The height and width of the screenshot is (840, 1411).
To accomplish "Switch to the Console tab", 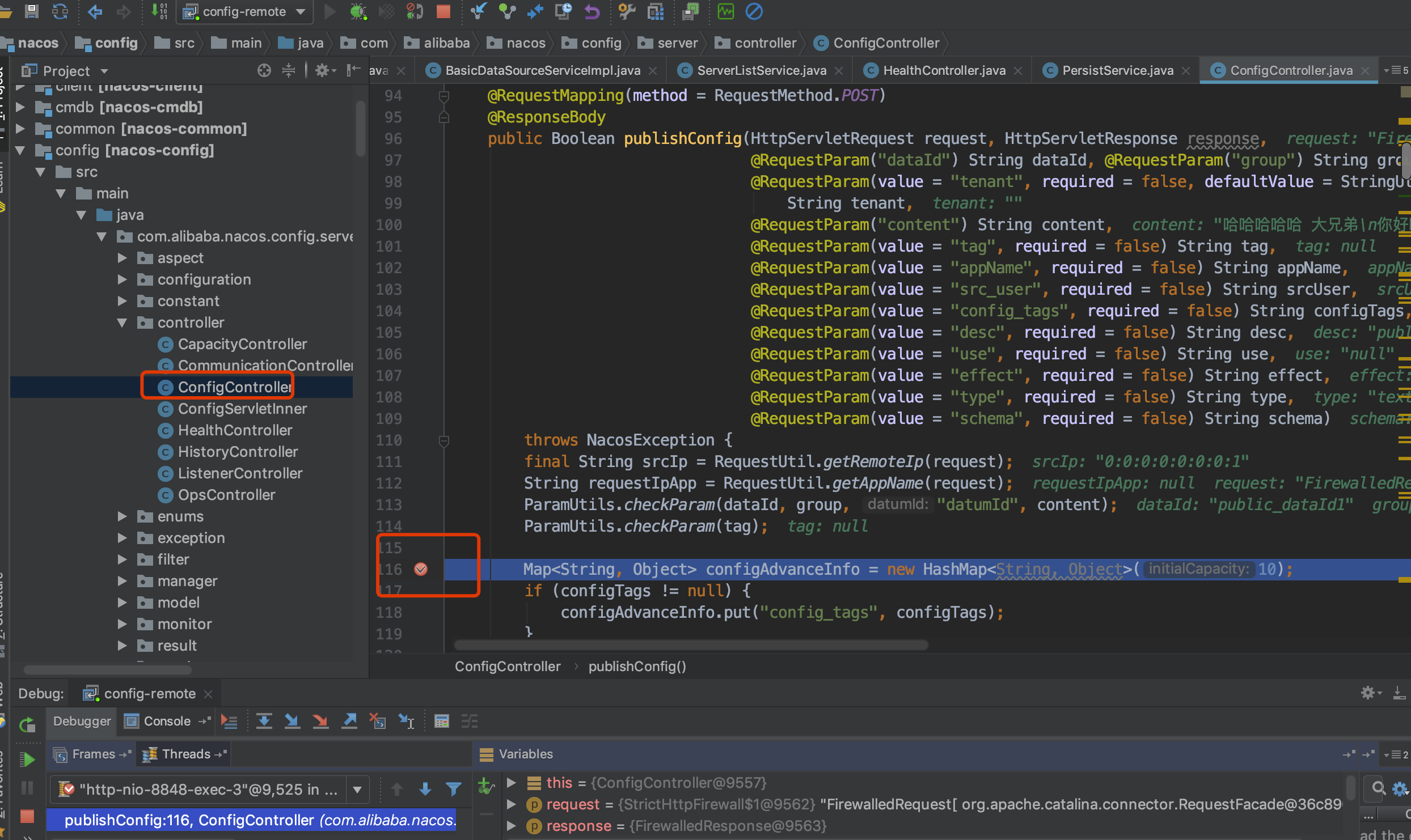I will [x=166, y=721].
